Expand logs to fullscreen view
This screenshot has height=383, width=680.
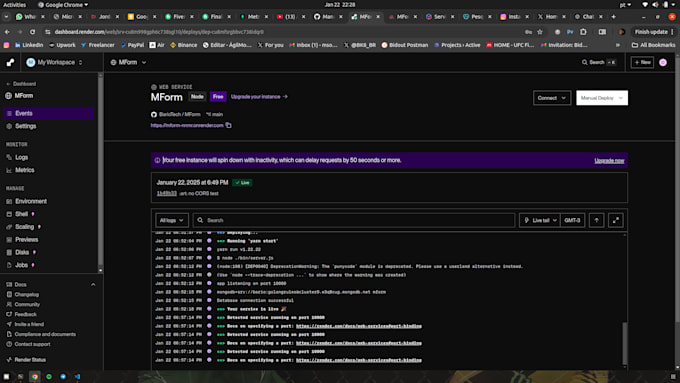[615, 220]
